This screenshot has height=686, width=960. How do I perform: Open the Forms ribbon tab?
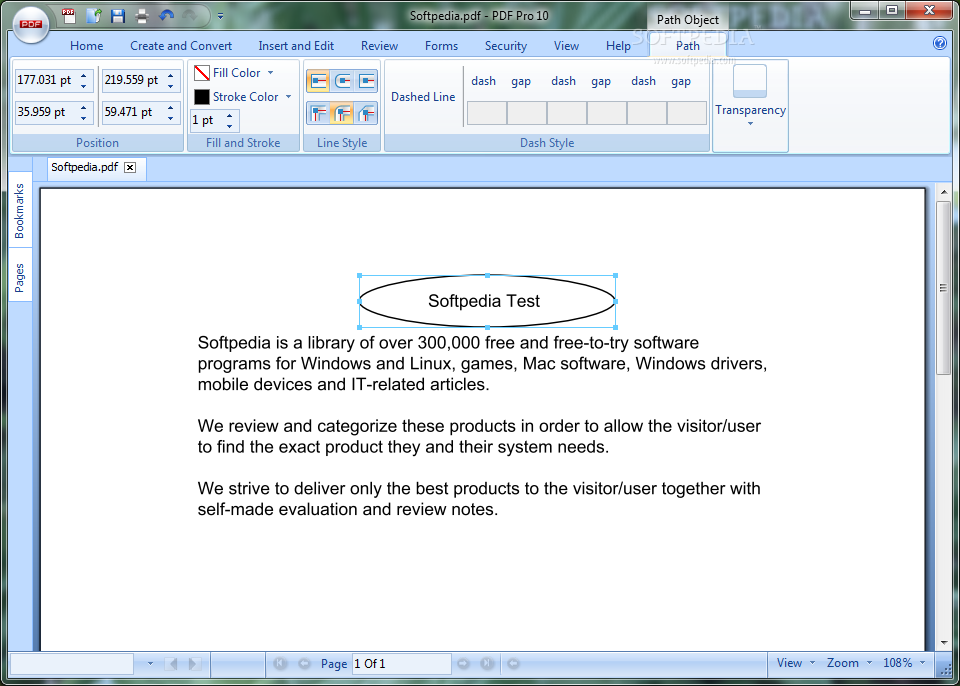pos(441,46)
